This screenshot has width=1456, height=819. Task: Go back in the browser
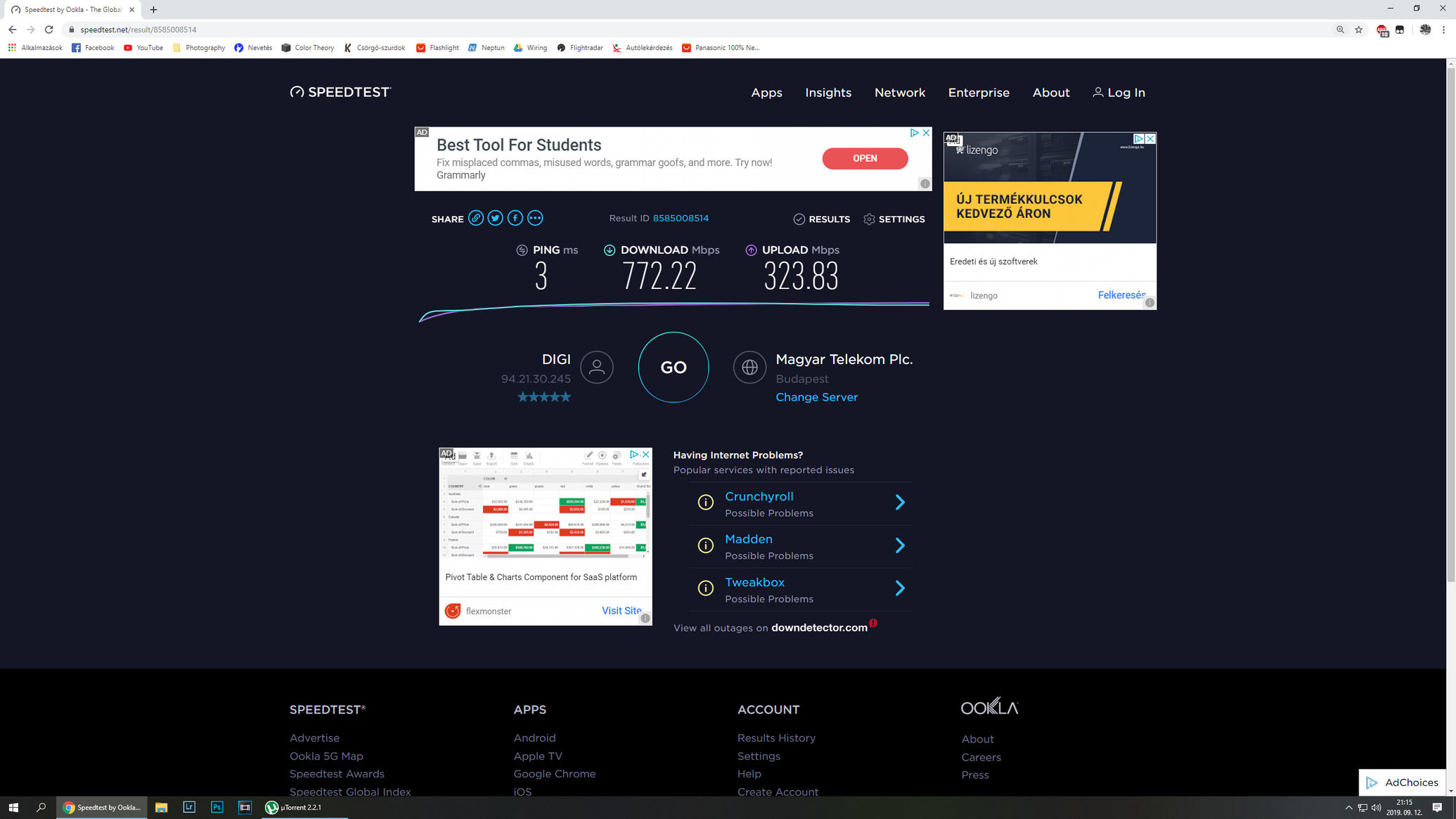point(12,30)
